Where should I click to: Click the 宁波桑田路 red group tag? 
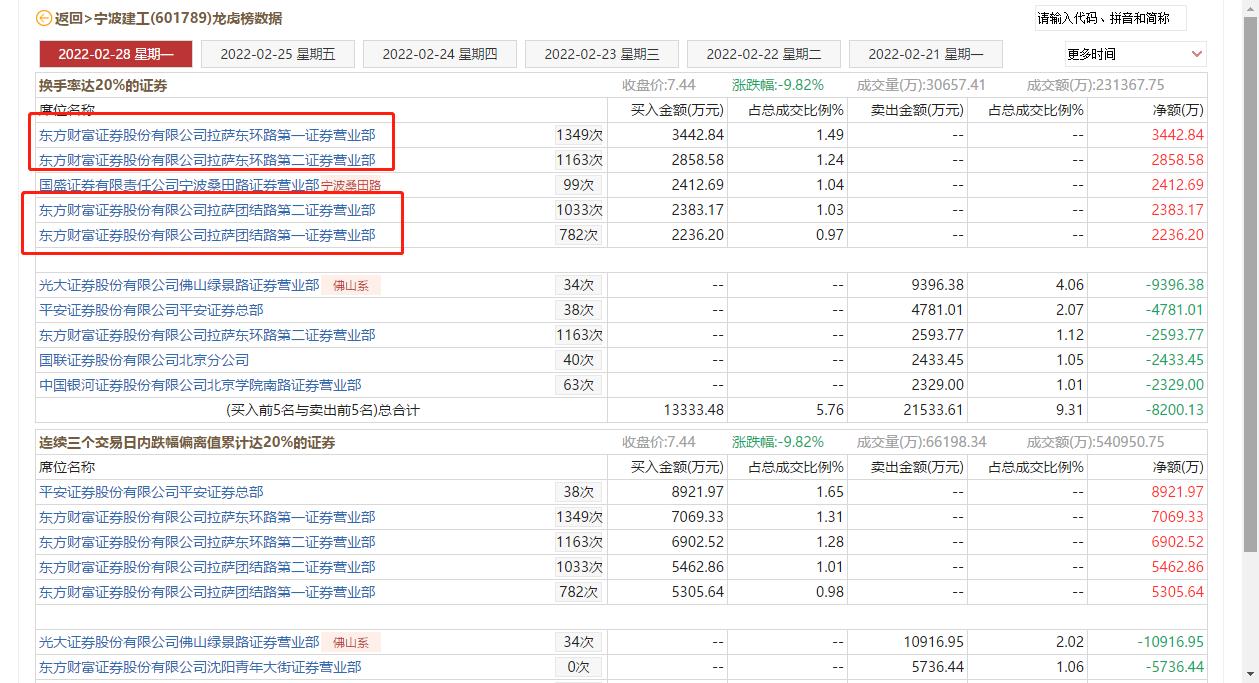point(352,184)
